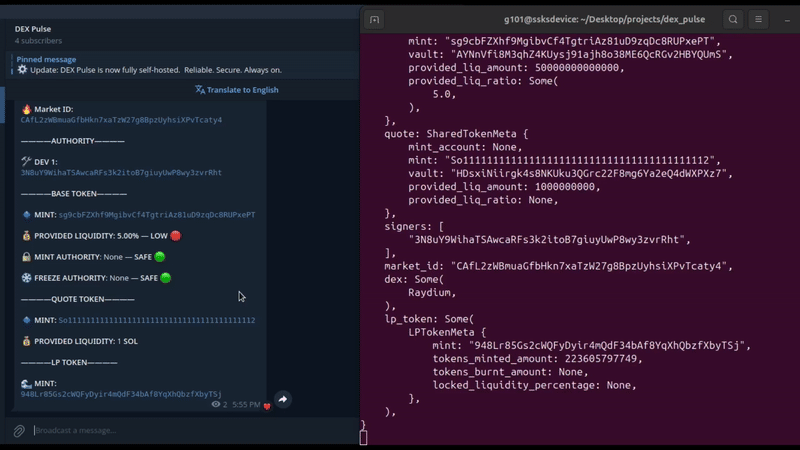Click the snowflake icon beside FREEZE AUTHORITY

pos(27,278)
